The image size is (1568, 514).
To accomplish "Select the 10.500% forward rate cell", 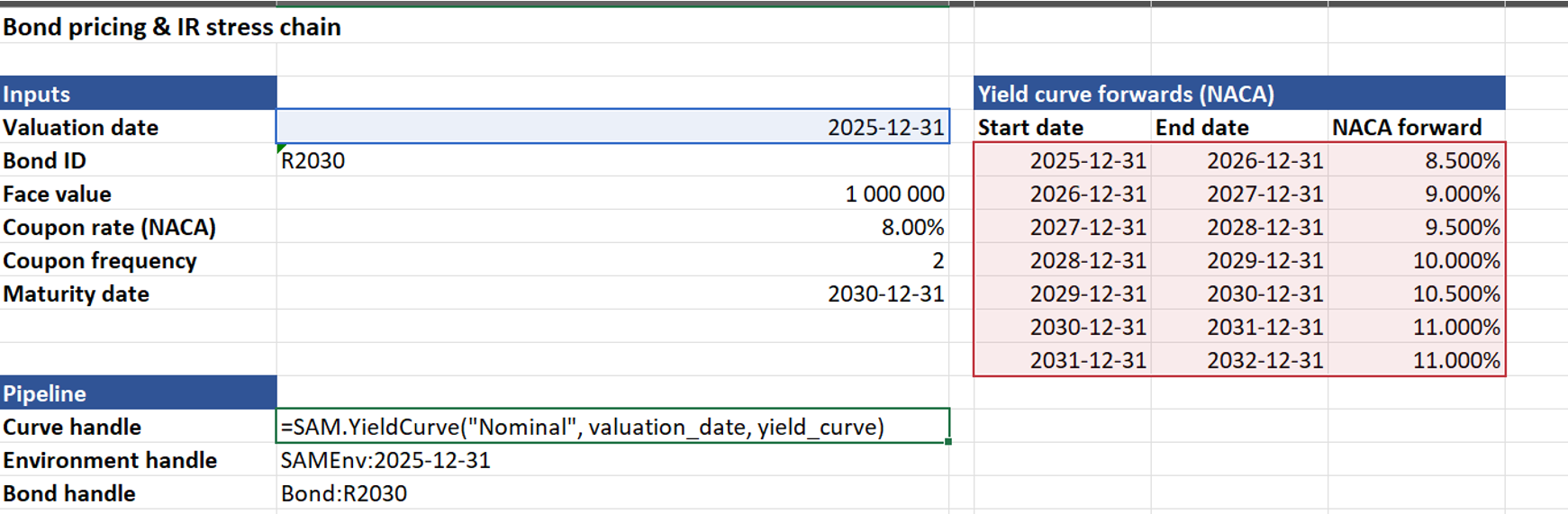I will [x=1417, y=293].
